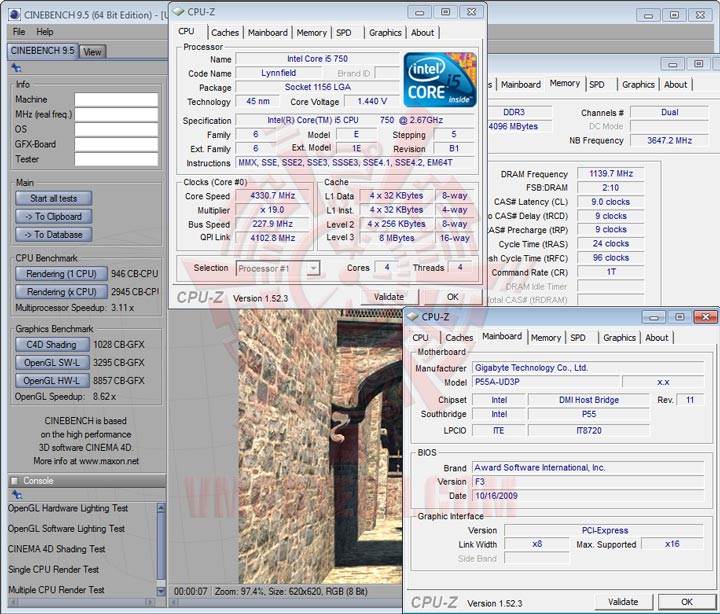Click the console scrollbar down arrow

[x=161, y=591]
